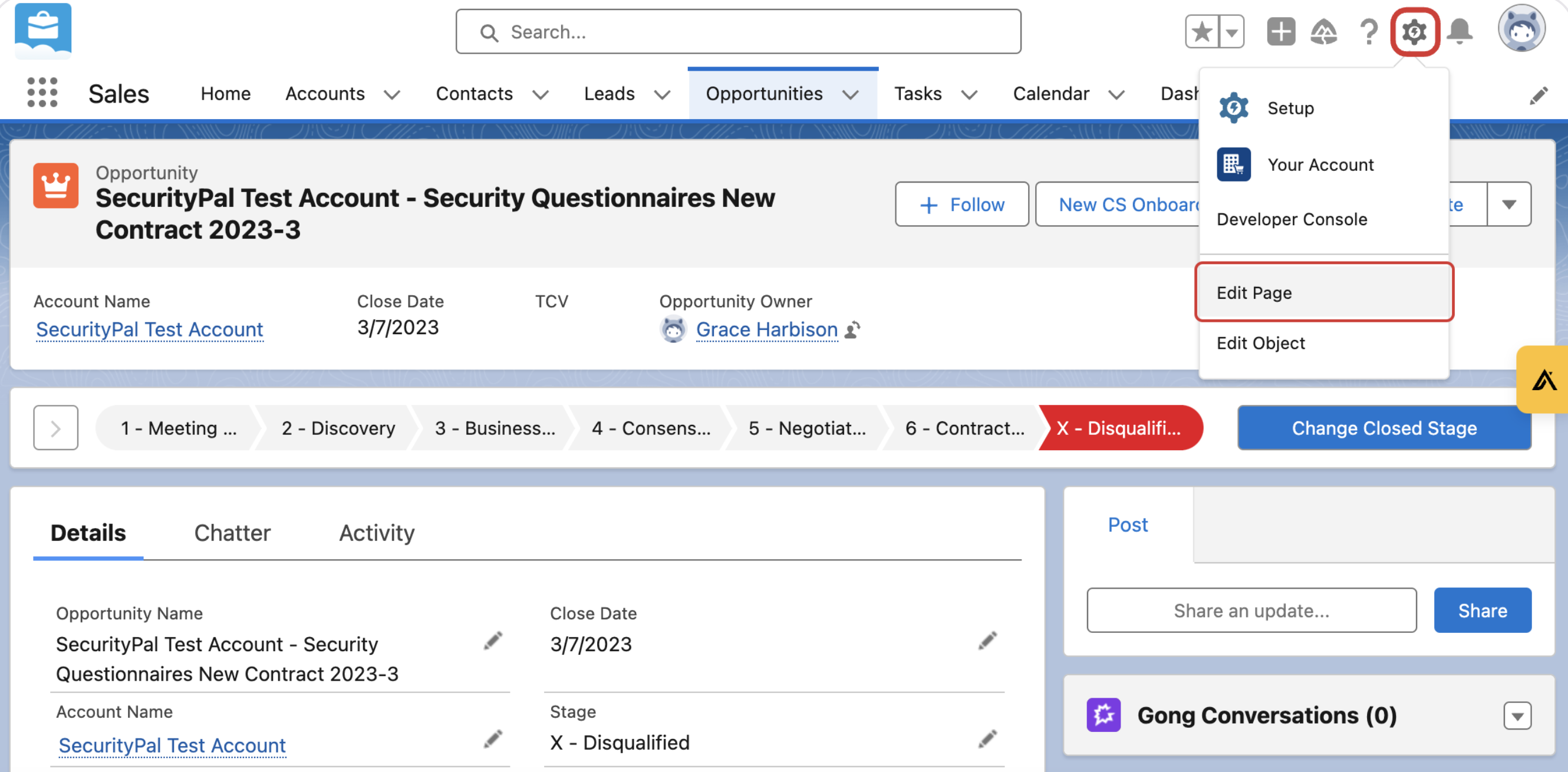Edit Opportunity Name pencil icon

493,641
